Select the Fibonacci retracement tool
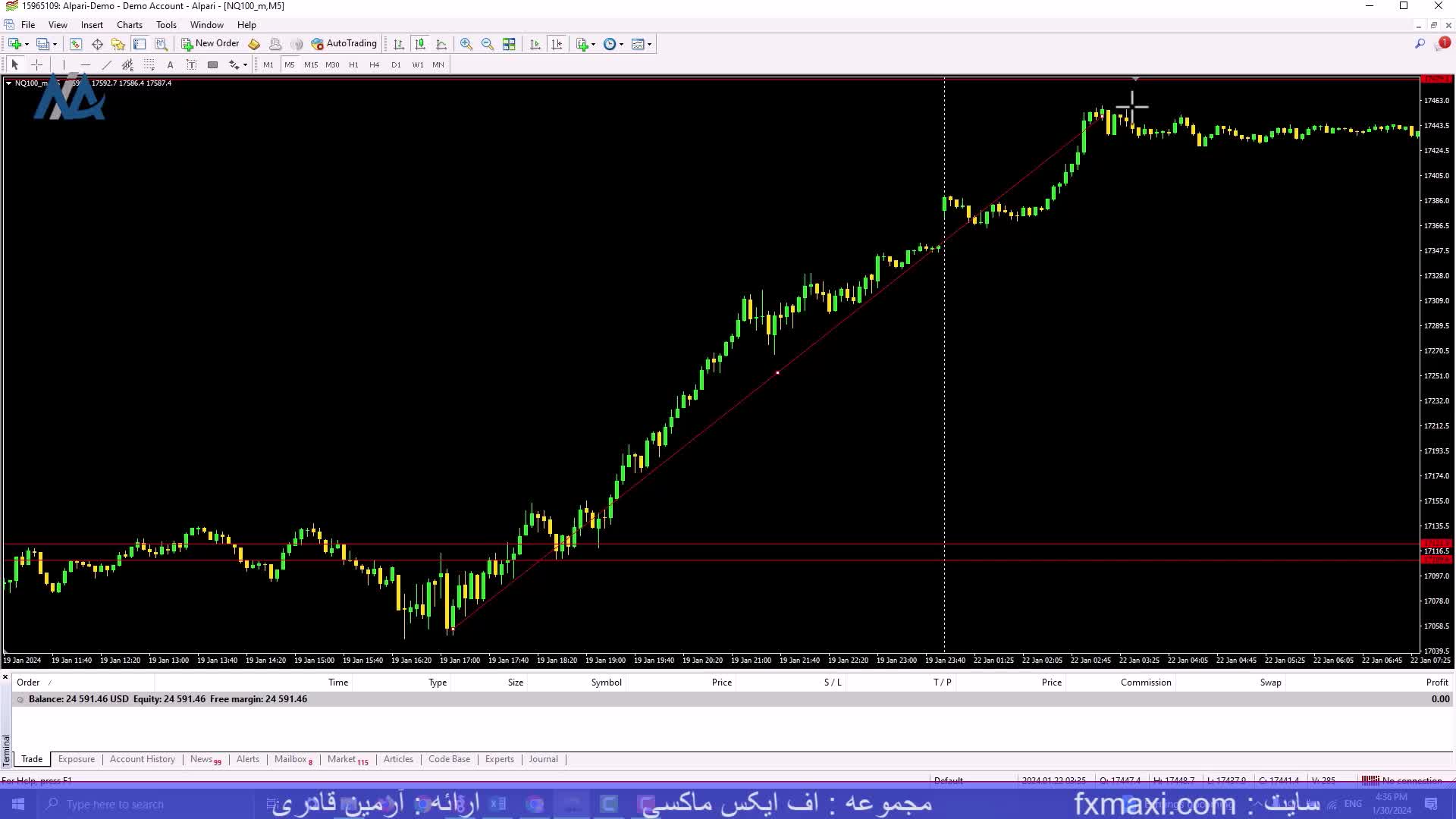The height and width of the screenshot is (819, 1456). pos(149,64)
